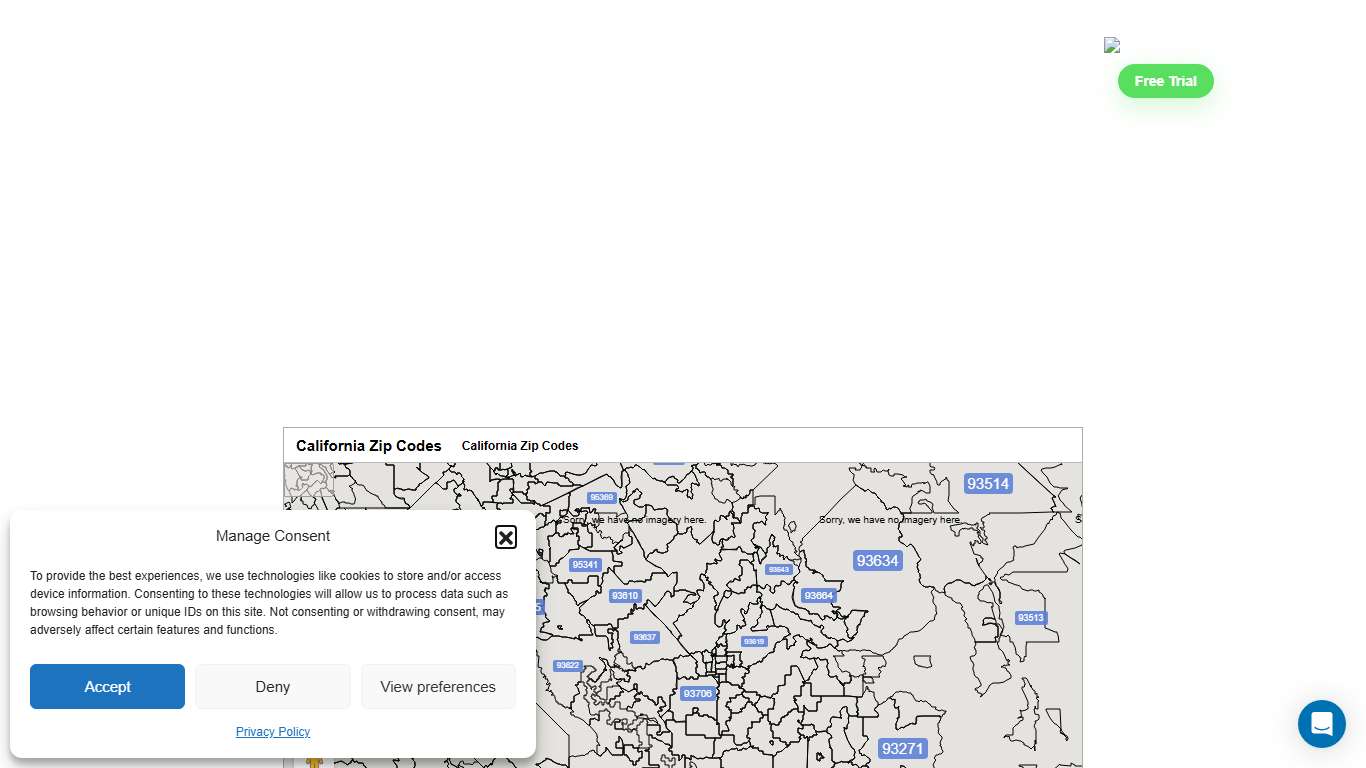Image resolution: width=1366 pixels, height=768 pixels.
Task: Select the 93706 zip code marker
Action: coord(697,693)
